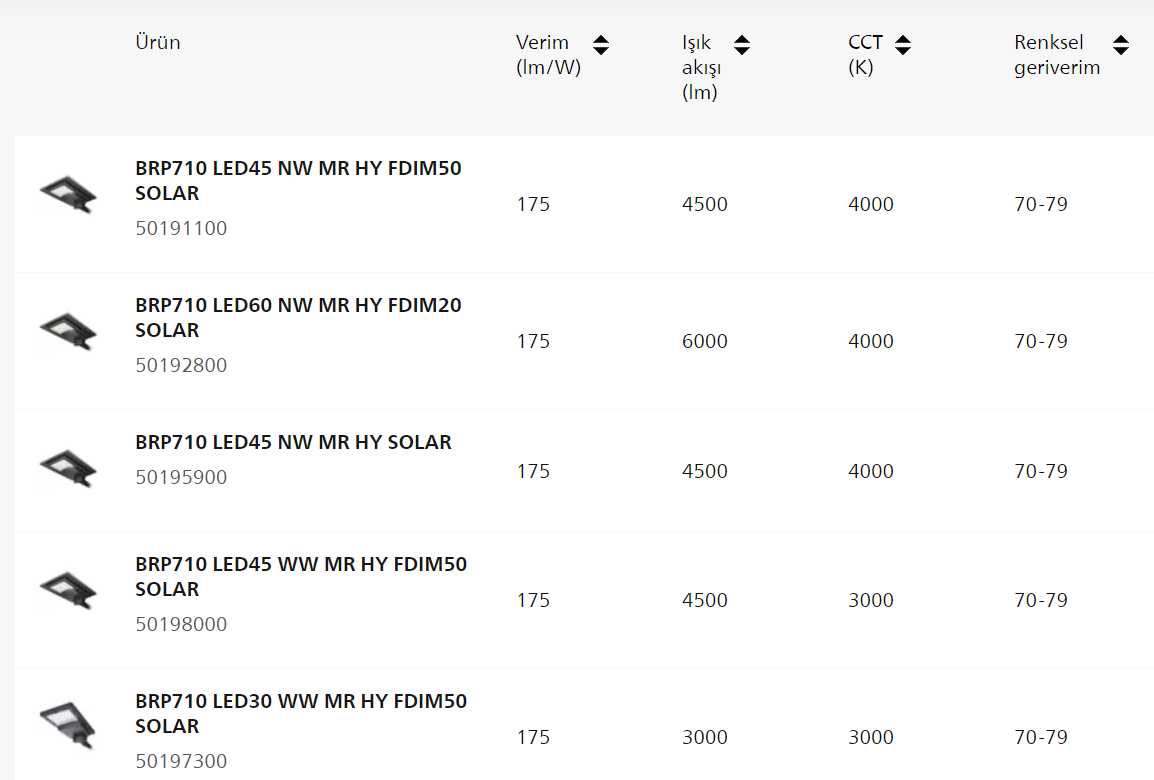Sort by CCT (K) column arrows
Screen dimensions: 1154x780
(903, 45)
